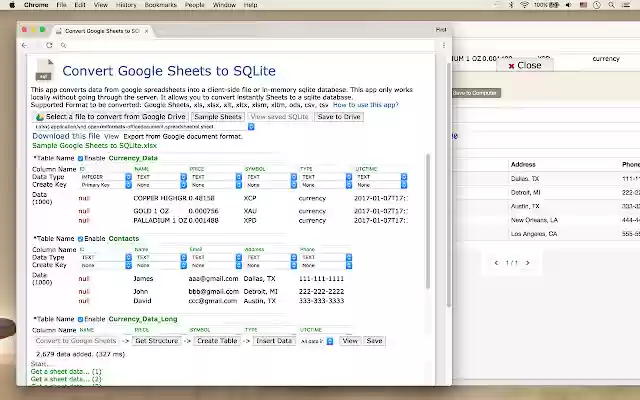Viewport: 640px width, 400px height.
Task: Open data type dropdown for Currency_Data NAME column
Action: pyautogui.click(x=161, y=177)
